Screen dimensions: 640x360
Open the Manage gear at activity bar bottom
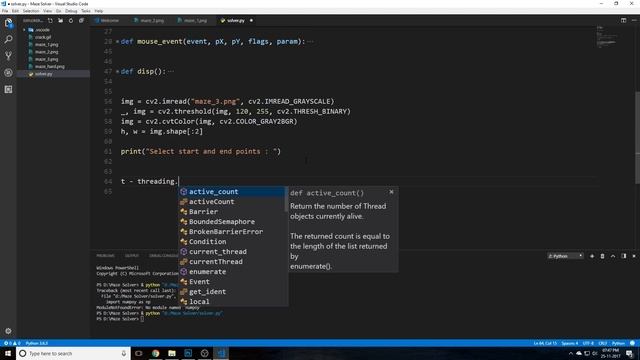coord(8,331)
